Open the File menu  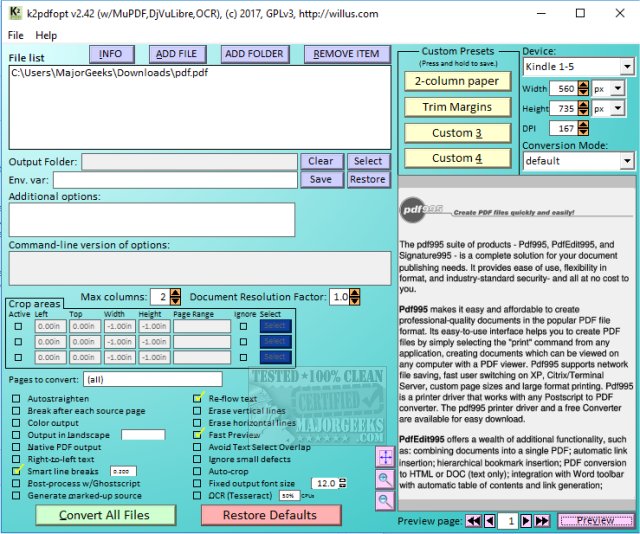click(16, 36)
